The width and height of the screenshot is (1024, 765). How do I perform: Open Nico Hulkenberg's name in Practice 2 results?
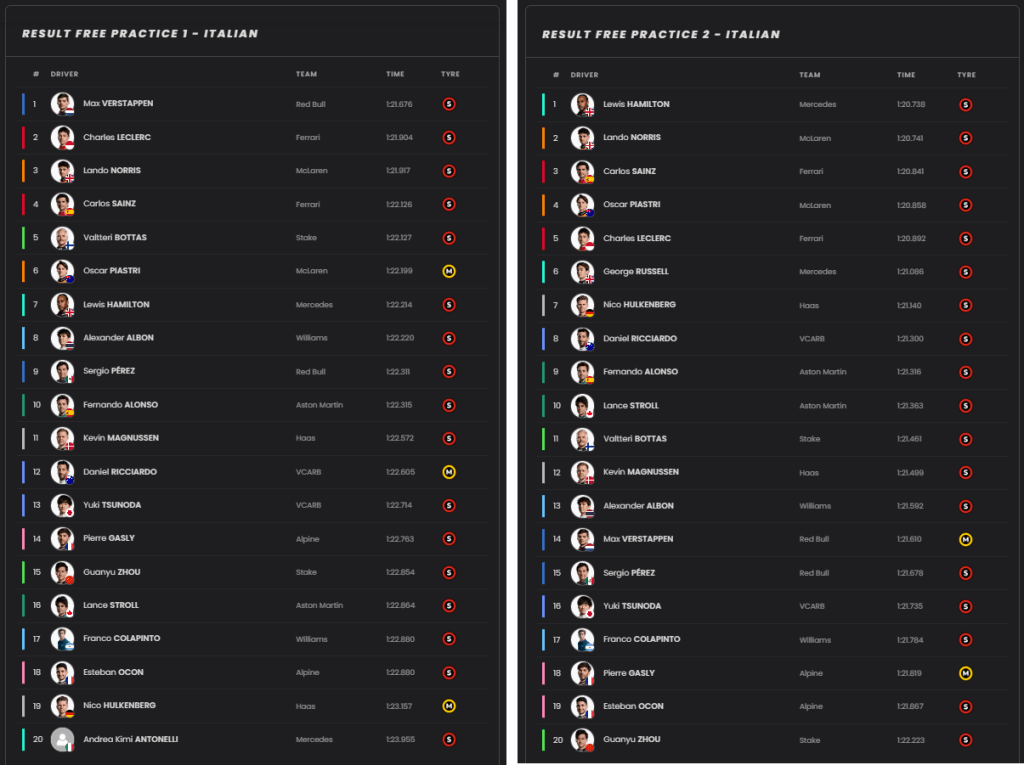pyautogui.click(x=640, y=305)
